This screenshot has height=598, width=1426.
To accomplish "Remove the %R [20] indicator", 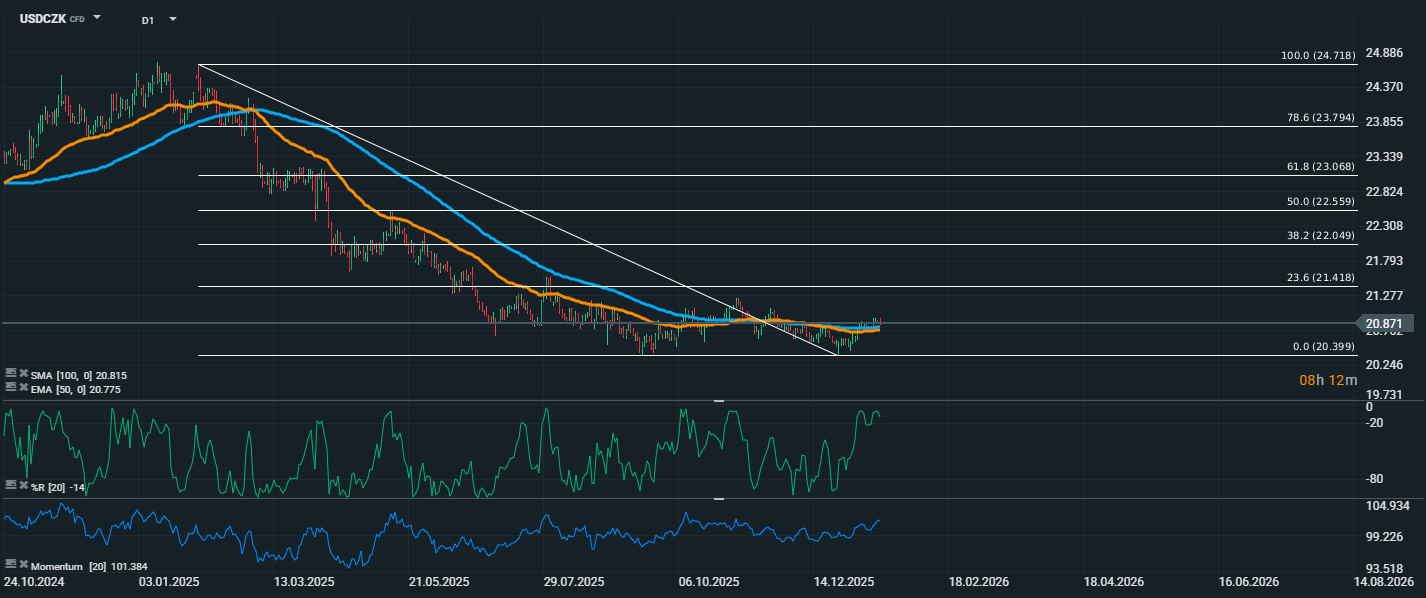I will [x=23, y=485].
